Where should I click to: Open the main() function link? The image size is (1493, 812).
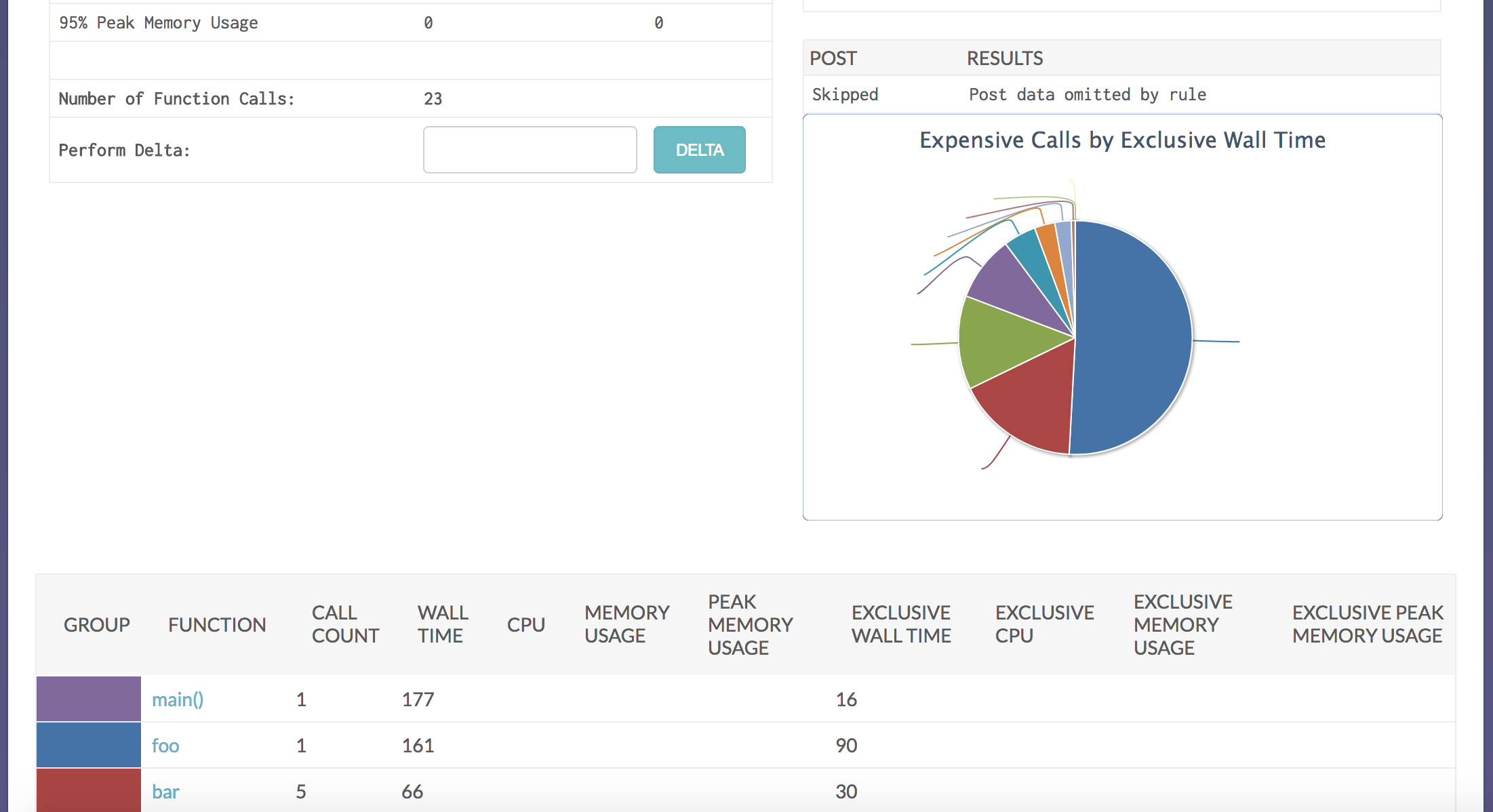pyautogui.click(x=178, y=699)
